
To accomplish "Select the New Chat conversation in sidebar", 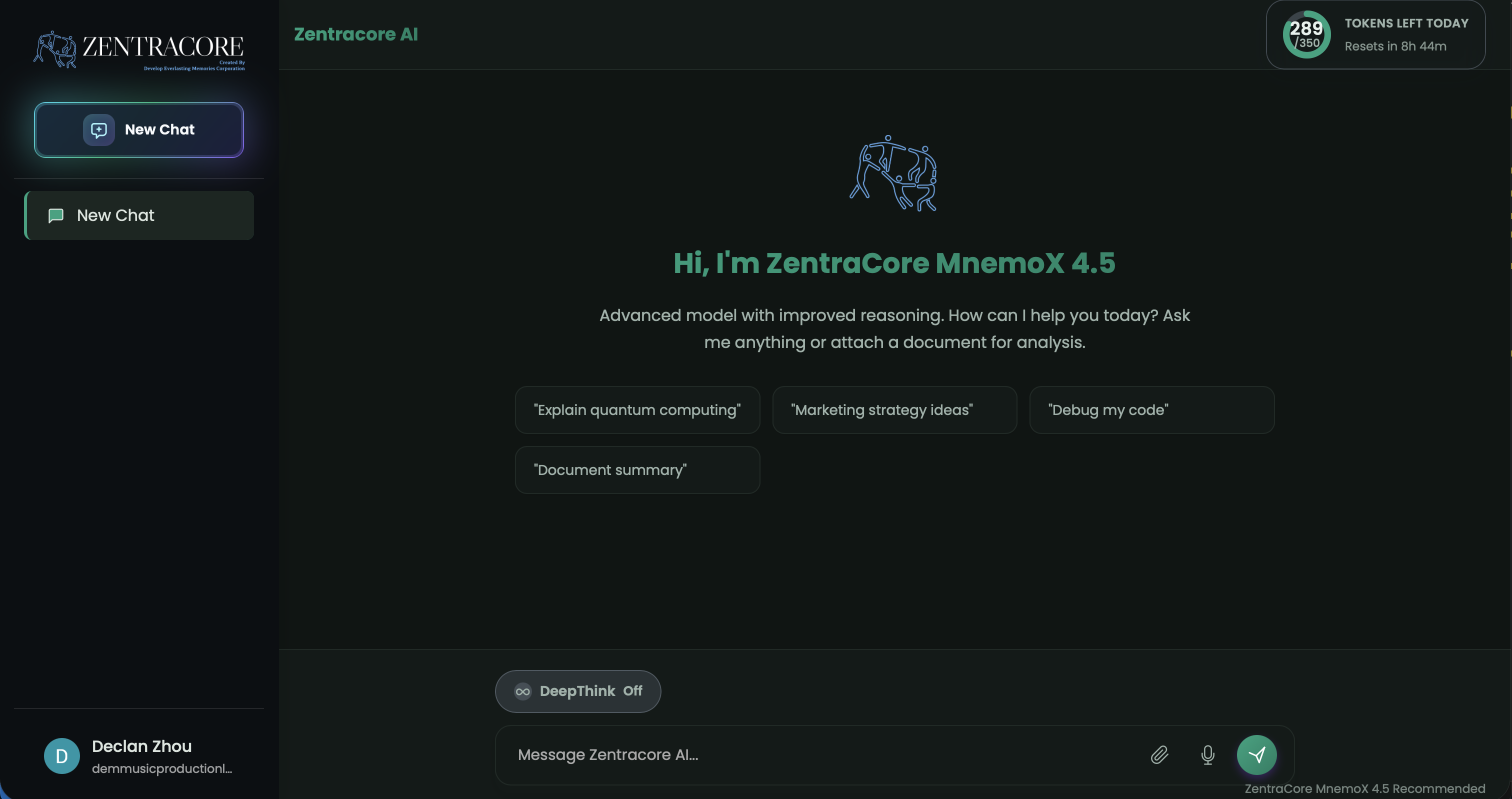I will (139, 215).
